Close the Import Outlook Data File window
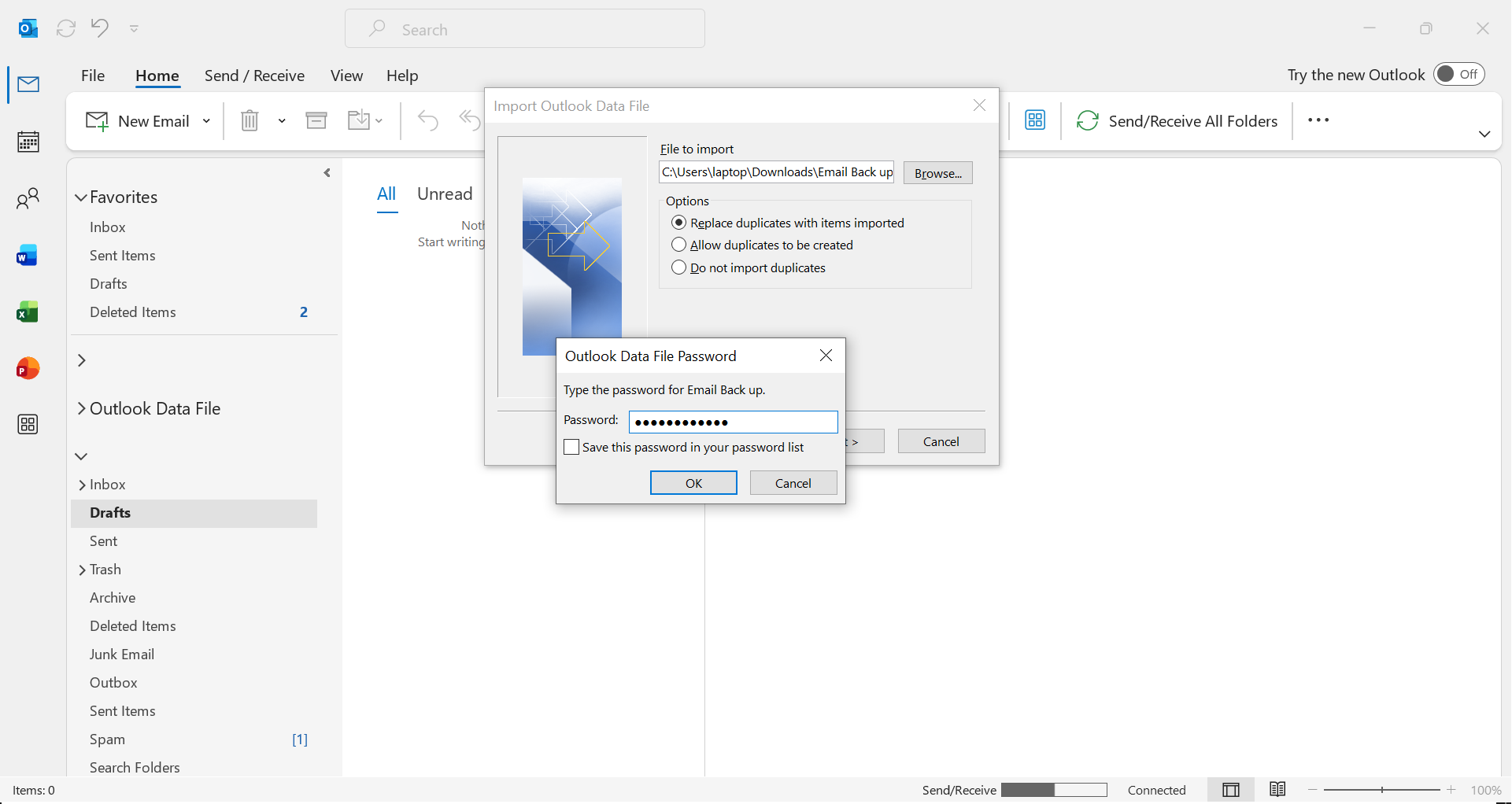This screenshot has height=804, width=1512. [x=979, y=105]
